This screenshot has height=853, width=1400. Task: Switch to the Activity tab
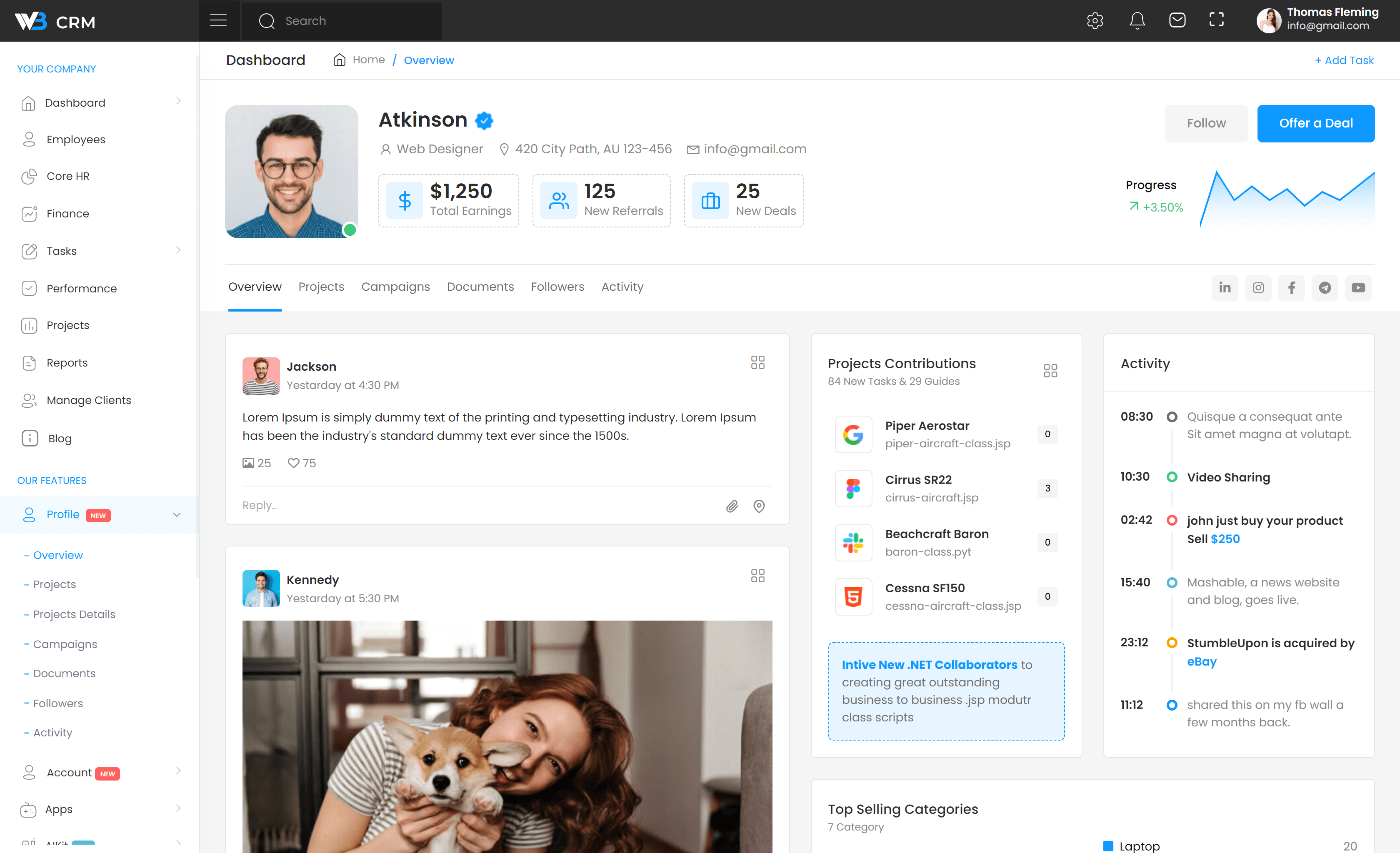(x=622, y=287)
